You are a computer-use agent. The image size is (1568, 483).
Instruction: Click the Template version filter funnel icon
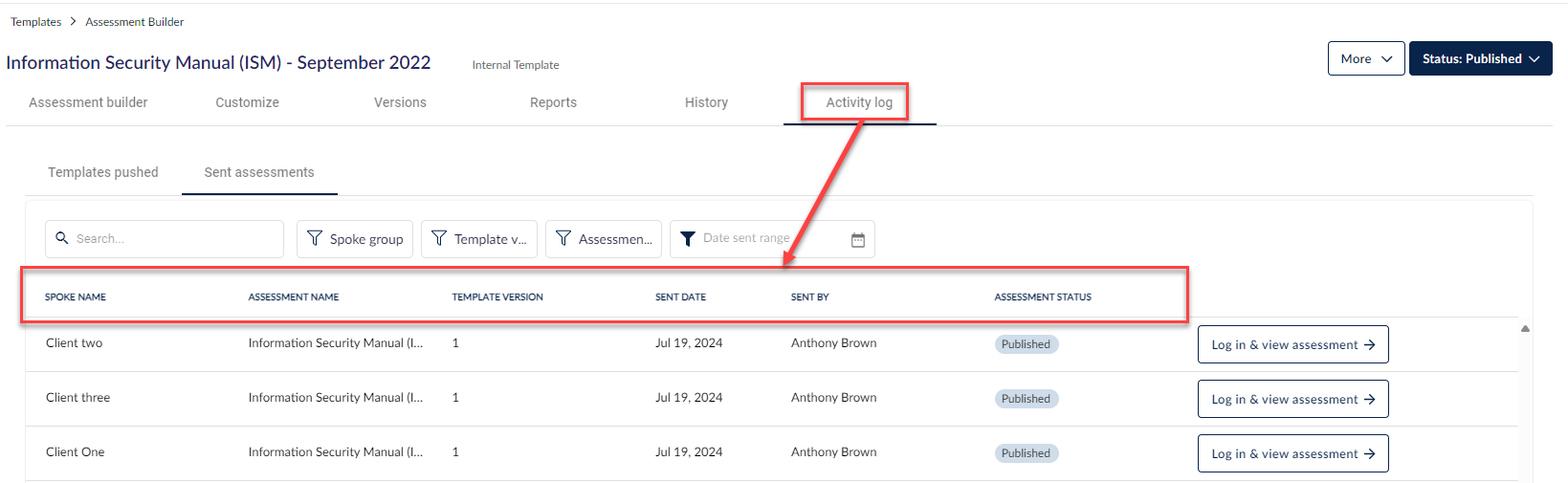point(438,238)
